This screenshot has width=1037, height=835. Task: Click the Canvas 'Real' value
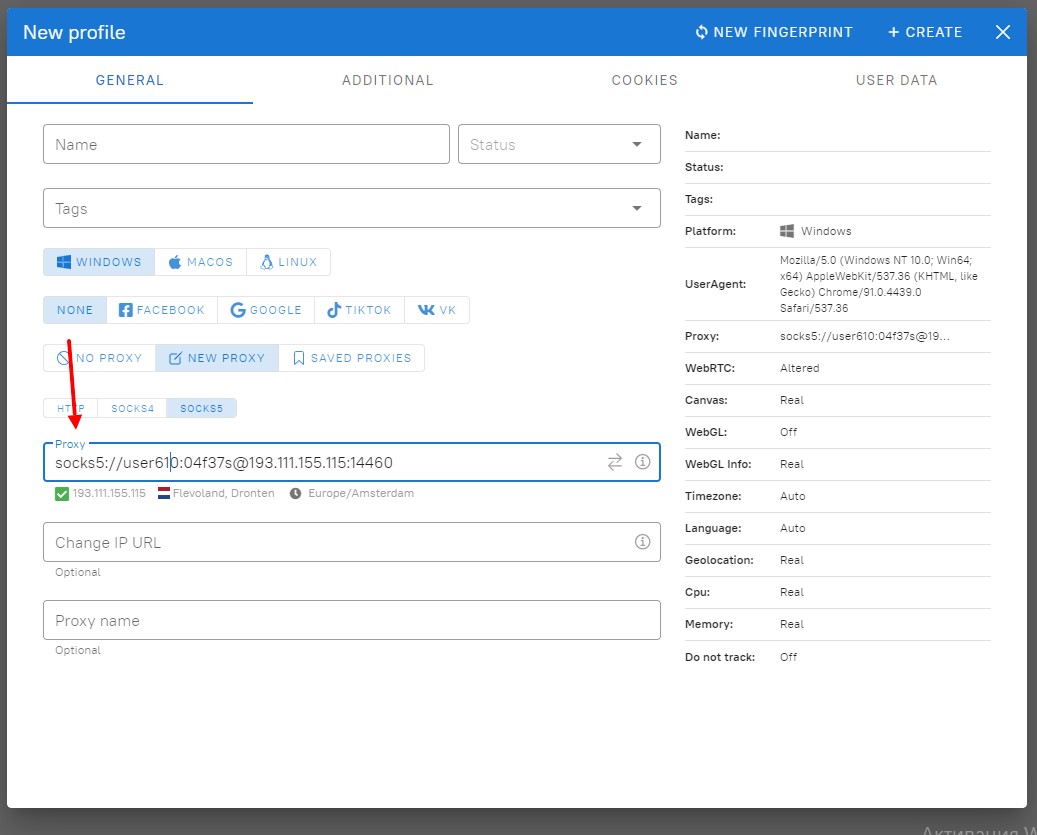(792, 400)
